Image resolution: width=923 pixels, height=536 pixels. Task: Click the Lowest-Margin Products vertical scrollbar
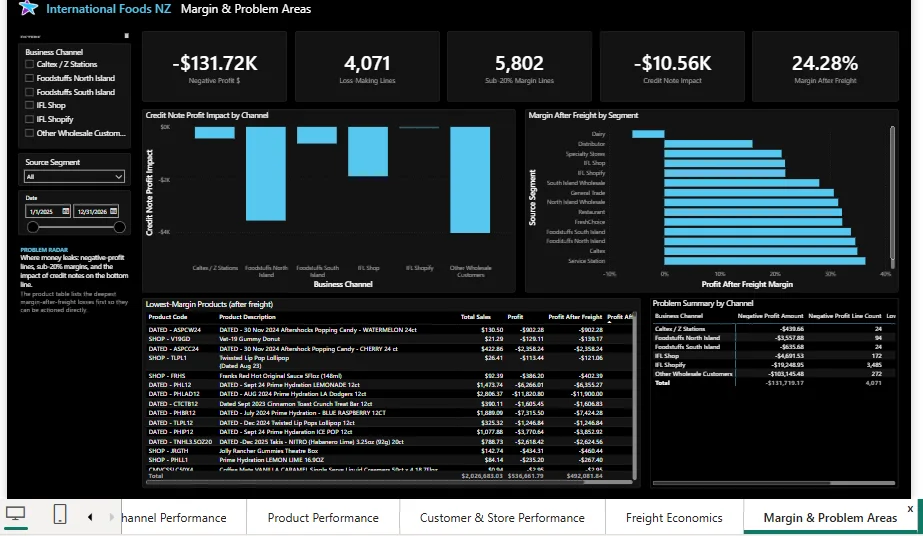635,395
